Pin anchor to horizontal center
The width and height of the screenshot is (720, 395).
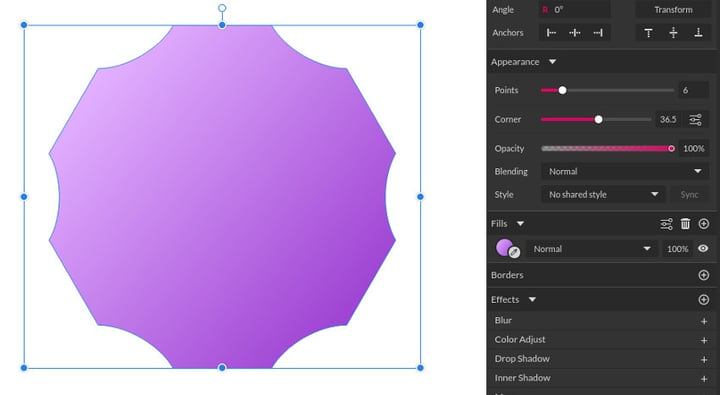(x=574, y=33)
